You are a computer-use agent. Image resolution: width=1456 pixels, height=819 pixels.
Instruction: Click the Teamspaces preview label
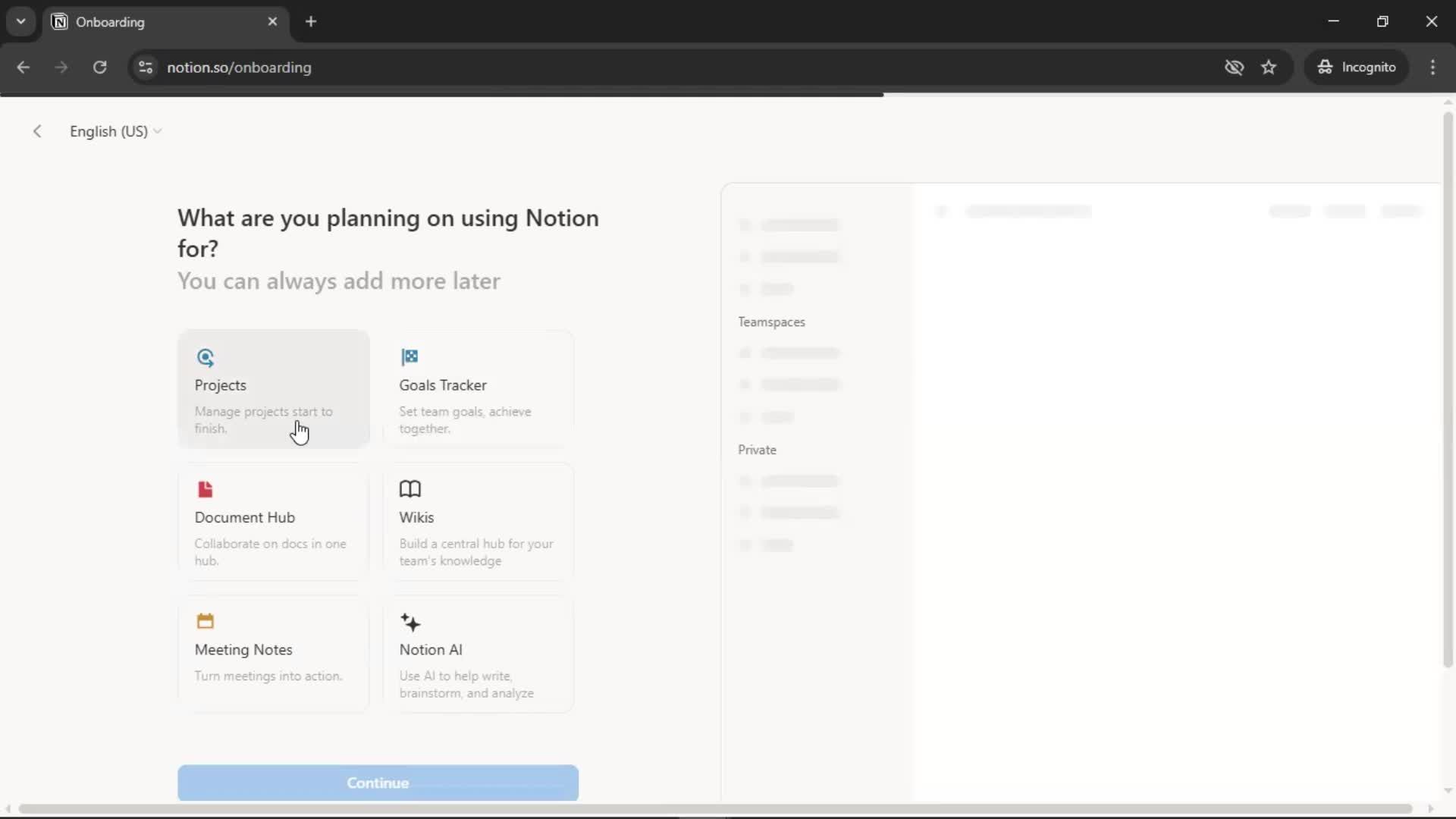click(771, 322)
